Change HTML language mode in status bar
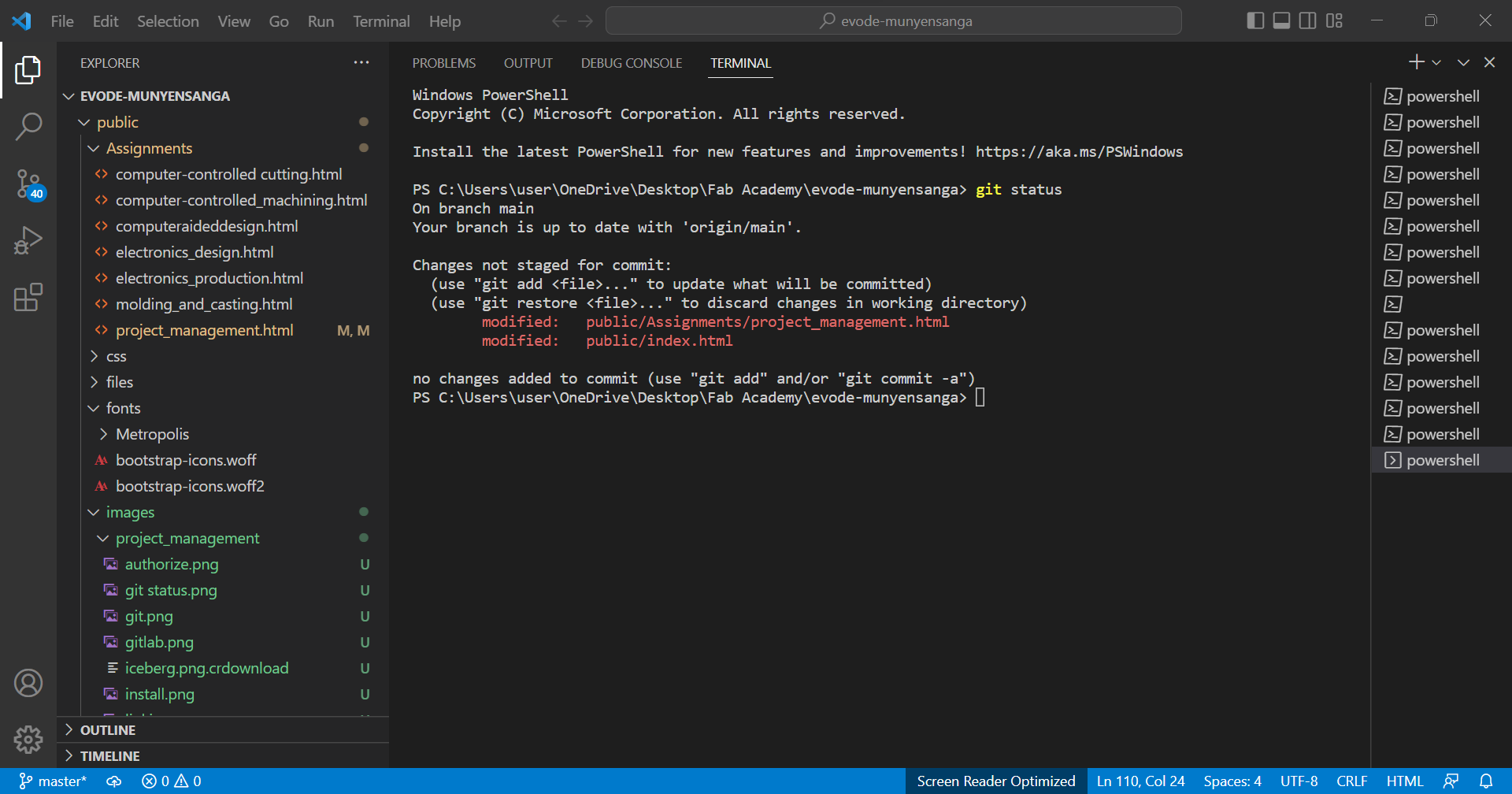The image size is (1512, 794). tap(1405, 781)
